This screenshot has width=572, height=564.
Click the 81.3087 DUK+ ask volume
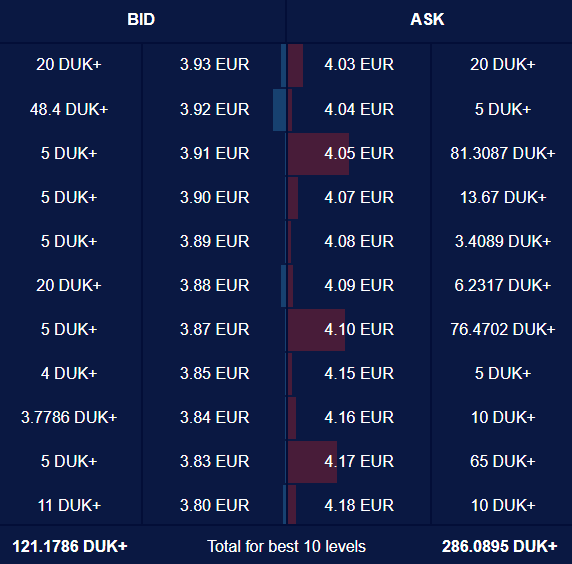[x=503, y=153]
